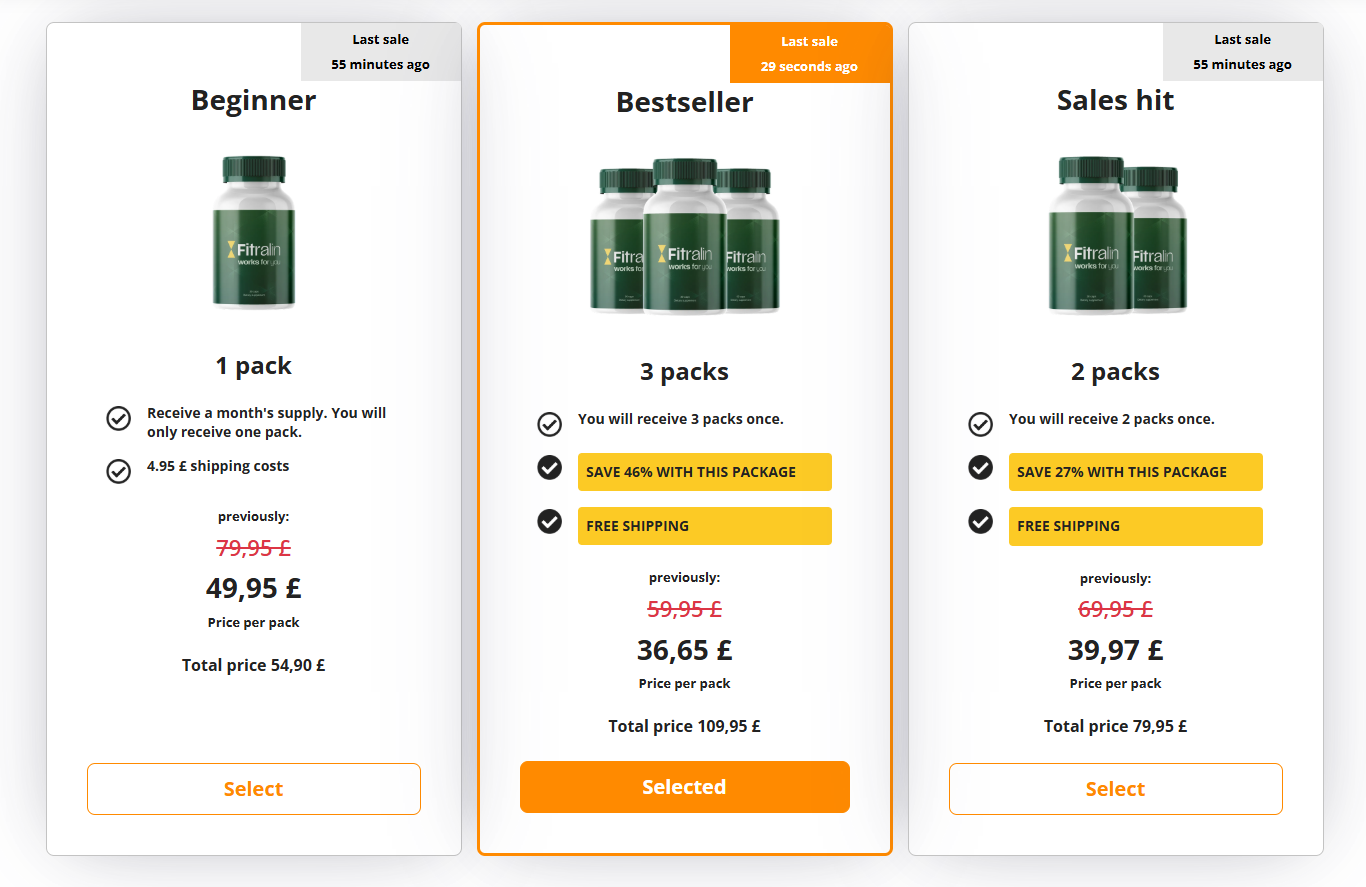This screenshot has width=1366, height=887.
Task: Click the FREE SHIPPING badge under Sales hit
Action: 1136,526
